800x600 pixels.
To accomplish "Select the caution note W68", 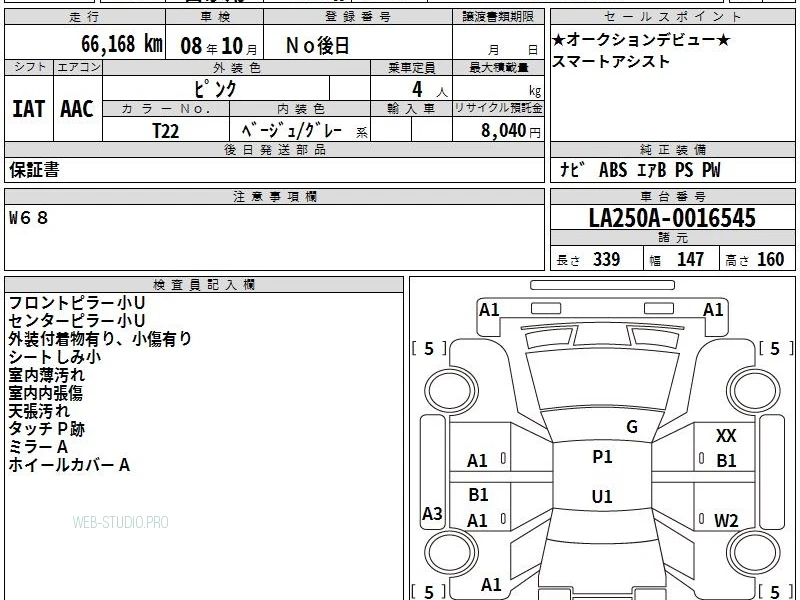I will point(29,218).
